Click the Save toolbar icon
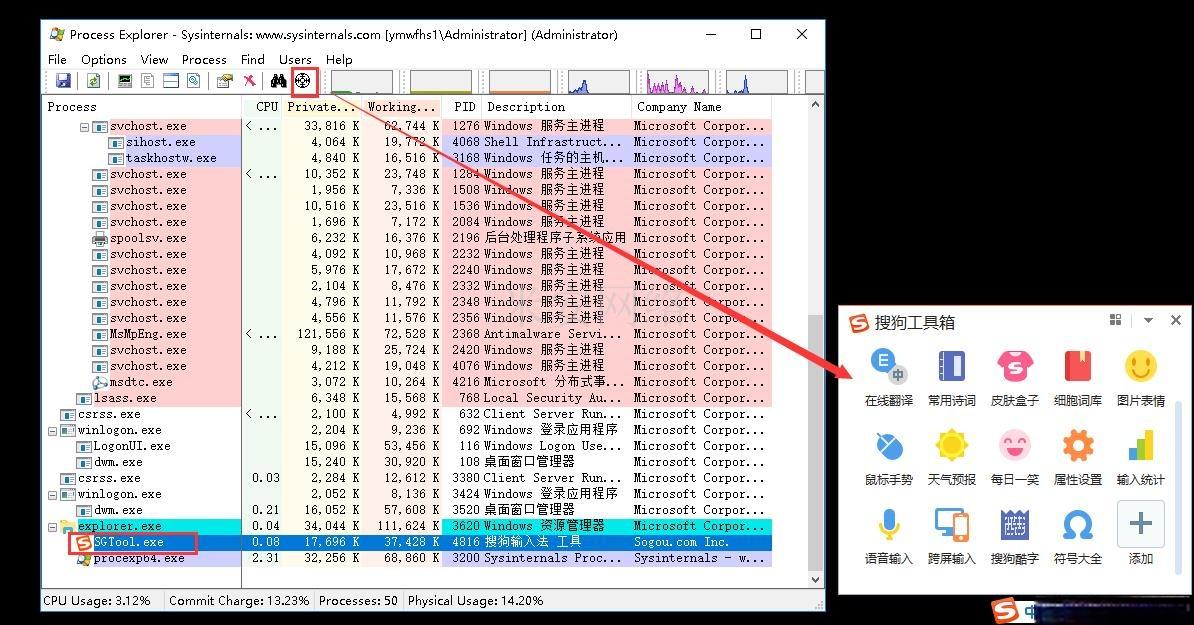Viewport: 1194px width, 625px height. tap(62, 81)
